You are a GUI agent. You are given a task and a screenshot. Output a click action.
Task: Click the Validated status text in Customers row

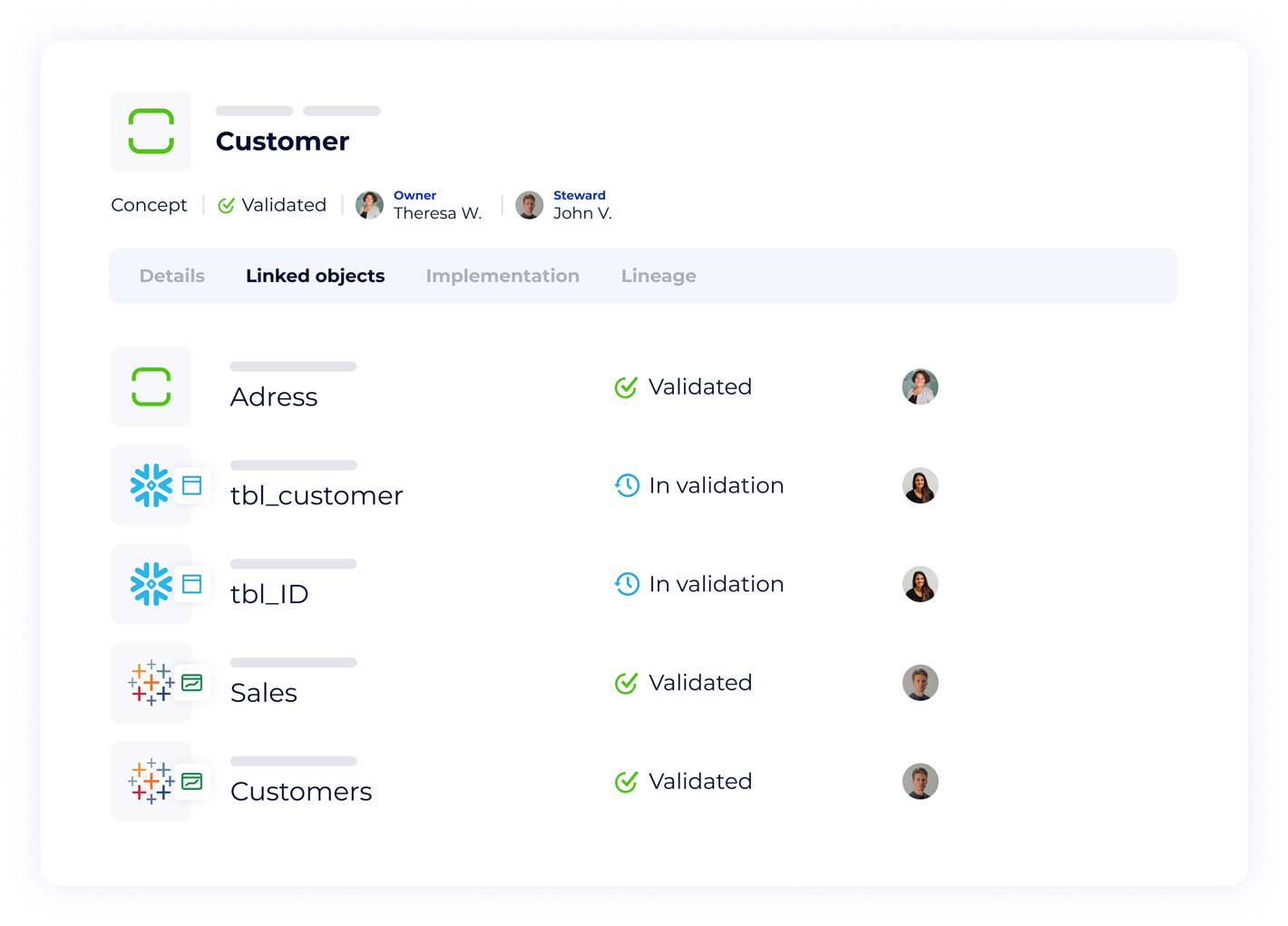click(700, 782)
